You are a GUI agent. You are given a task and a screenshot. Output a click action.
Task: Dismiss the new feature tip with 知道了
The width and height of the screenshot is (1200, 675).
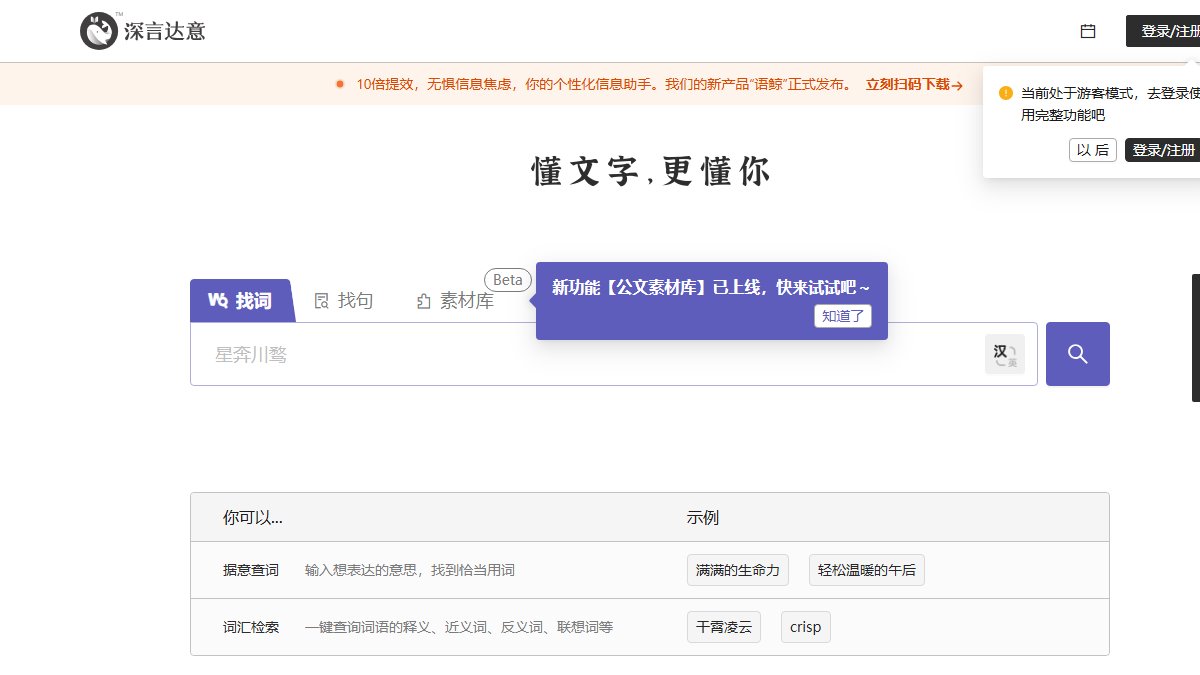click(843, 316)
